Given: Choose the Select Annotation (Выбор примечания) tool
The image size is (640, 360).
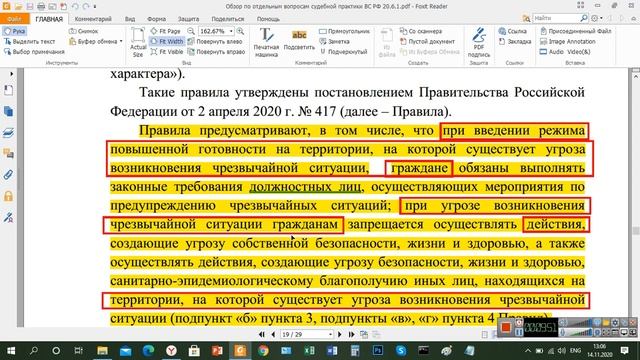Looking at the screenshot, I should 34,52.
